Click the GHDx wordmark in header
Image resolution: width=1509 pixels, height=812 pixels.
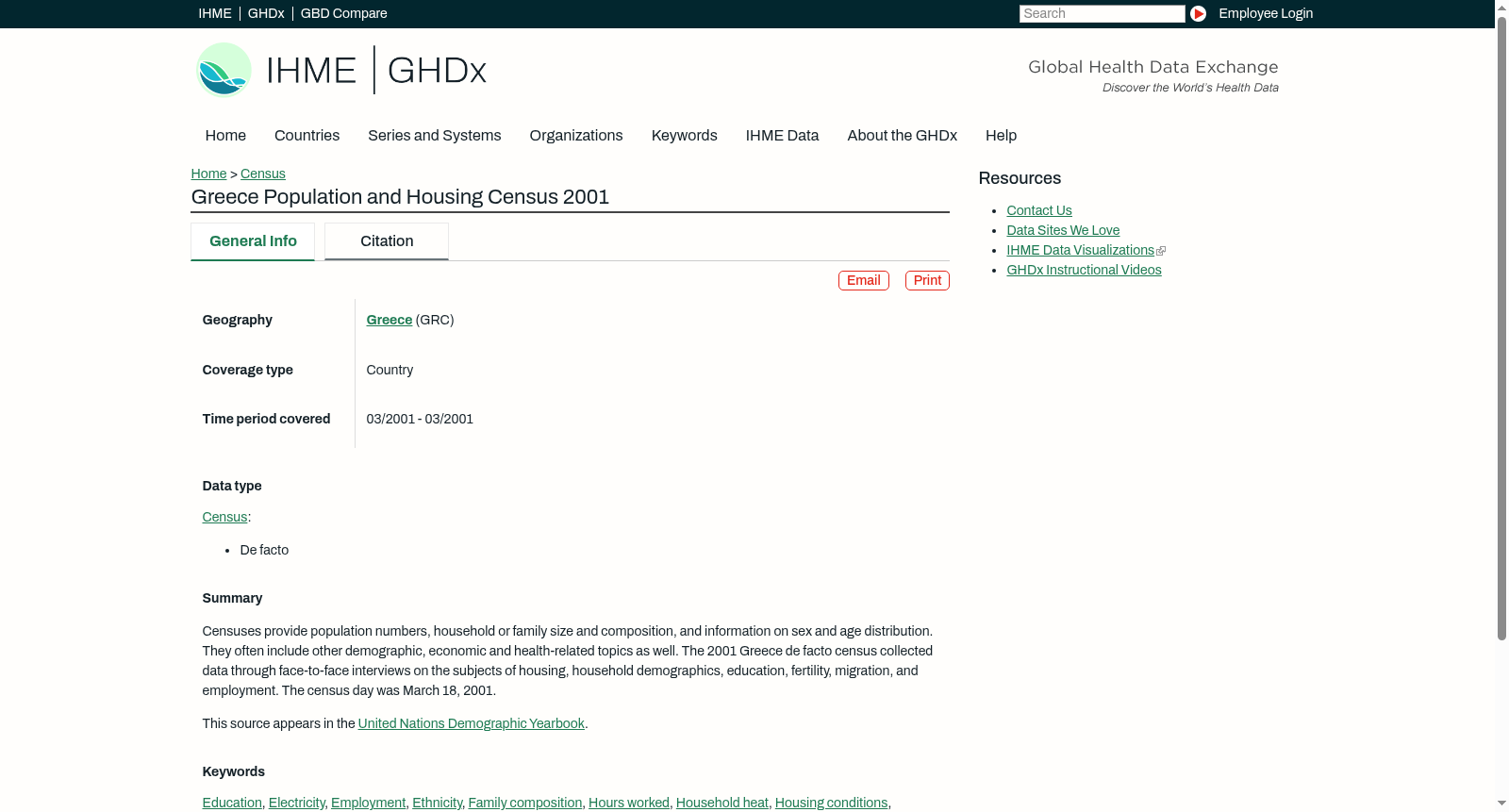[437, 71]
